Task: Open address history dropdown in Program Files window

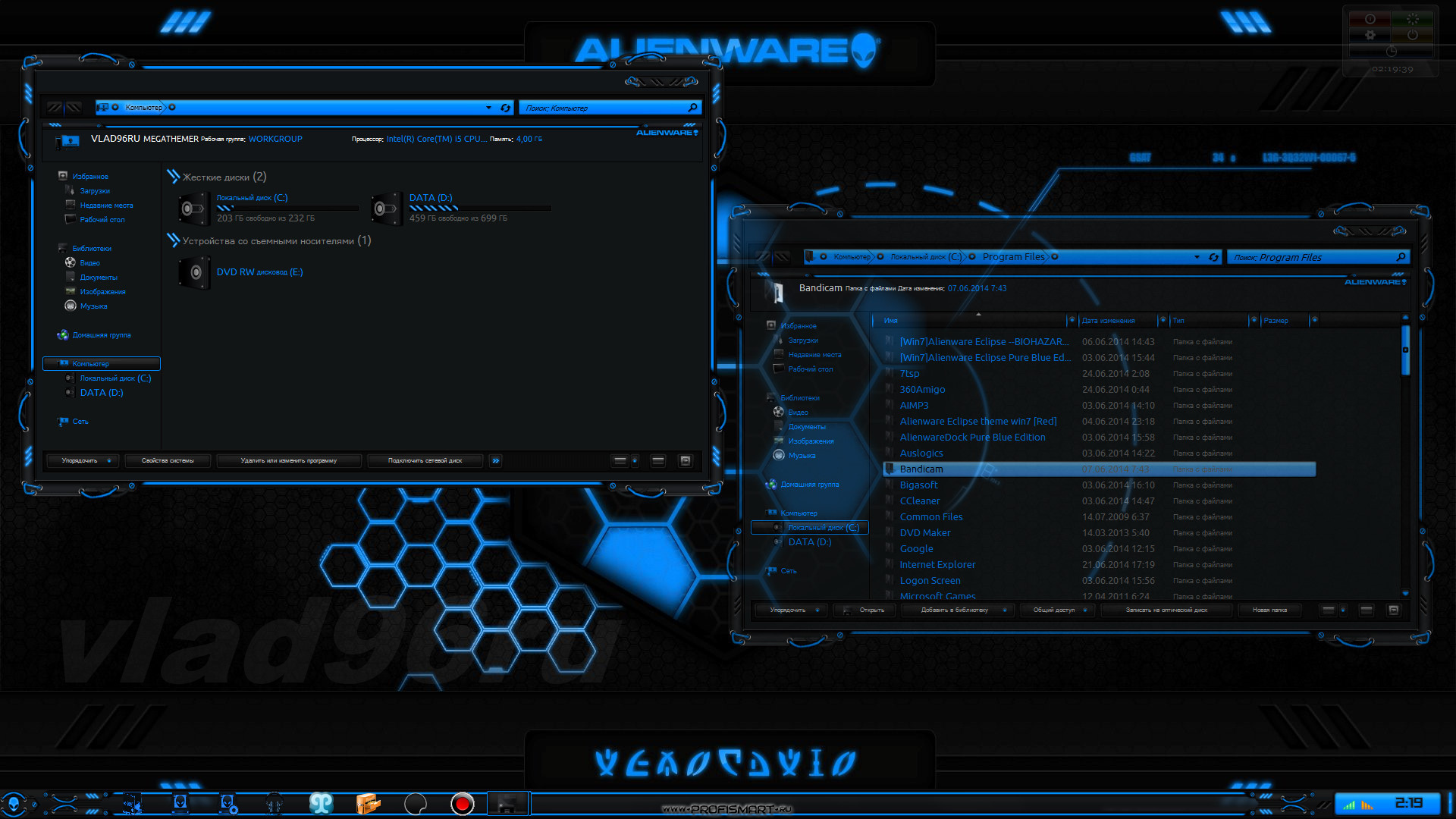Action: (1197, 257)
